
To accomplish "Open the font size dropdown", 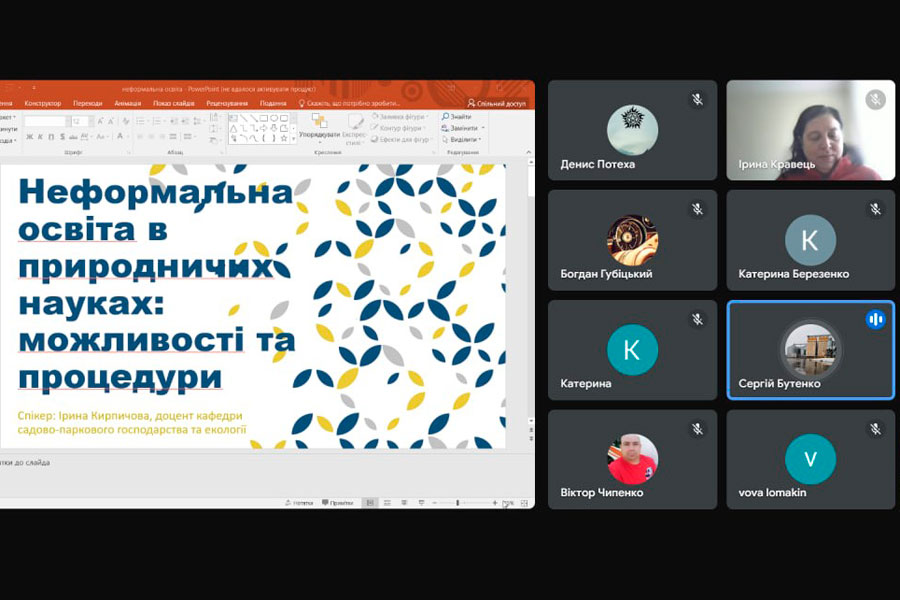I will 91,121.
